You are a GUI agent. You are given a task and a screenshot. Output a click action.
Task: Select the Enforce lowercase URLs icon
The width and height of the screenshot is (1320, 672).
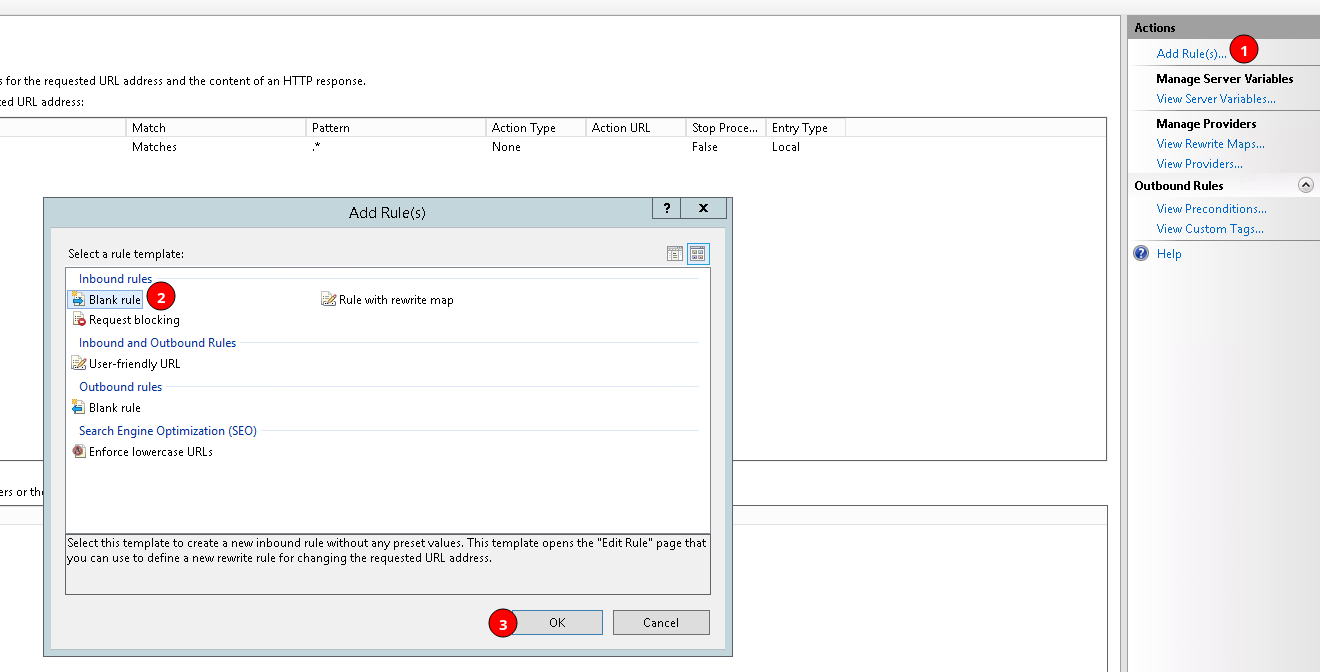point(79,451)
